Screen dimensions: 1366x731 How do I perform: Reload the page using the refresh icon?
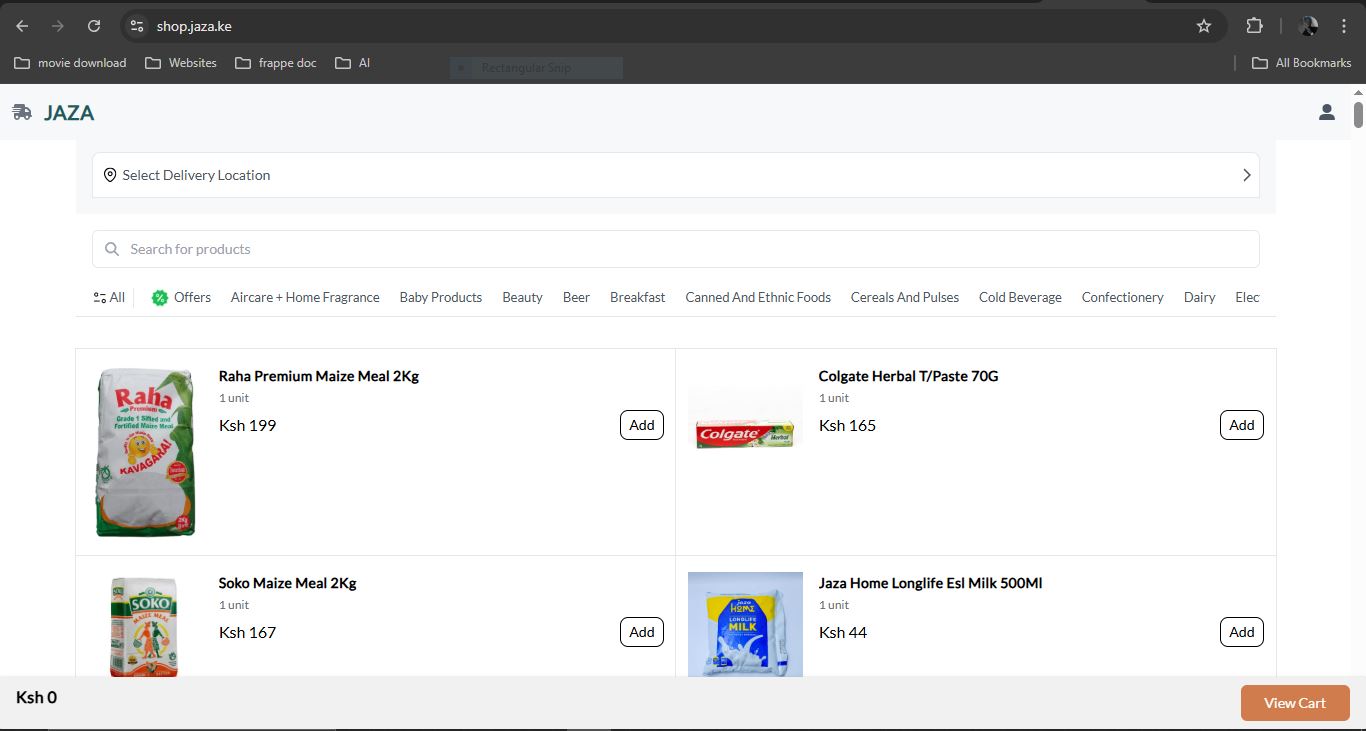click(94, 26)
